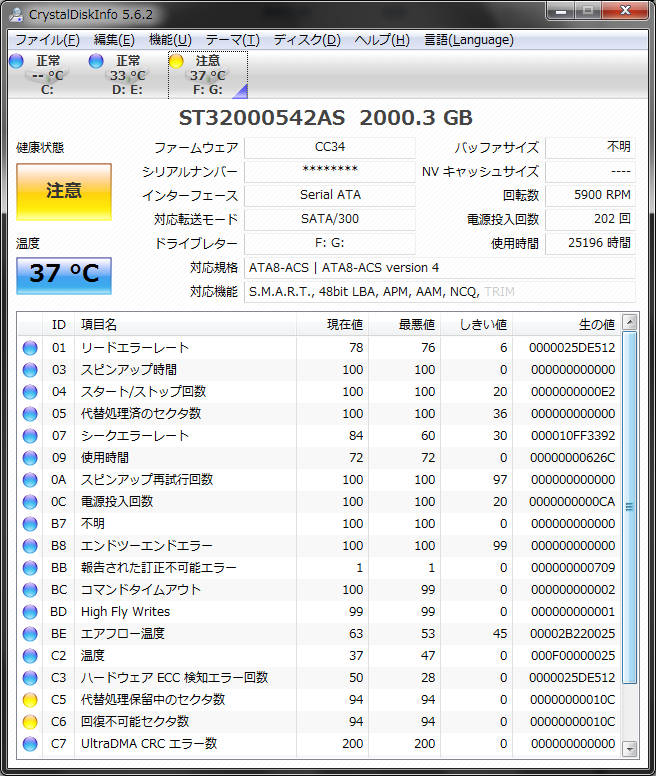The width and height of the screenshot is (656, 776).
Task: Click status icon for B8 エンドツーエンドエラー
Action: (30, 546)
